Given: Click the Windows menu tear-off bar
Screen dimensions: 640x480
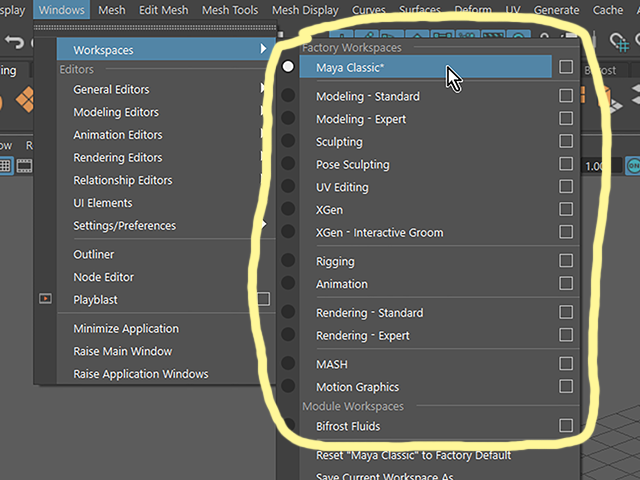Looking at the screenshot, I should [155, 27].
